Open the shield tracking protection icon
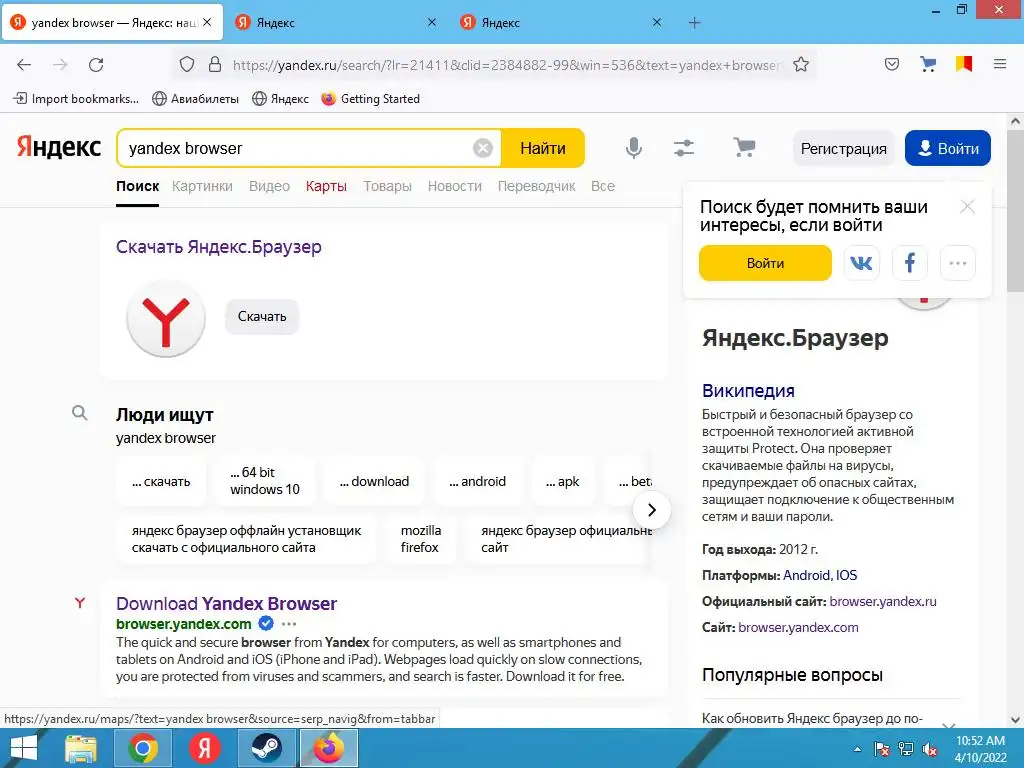Screen dimensions: 1024x768 point(187,65)
